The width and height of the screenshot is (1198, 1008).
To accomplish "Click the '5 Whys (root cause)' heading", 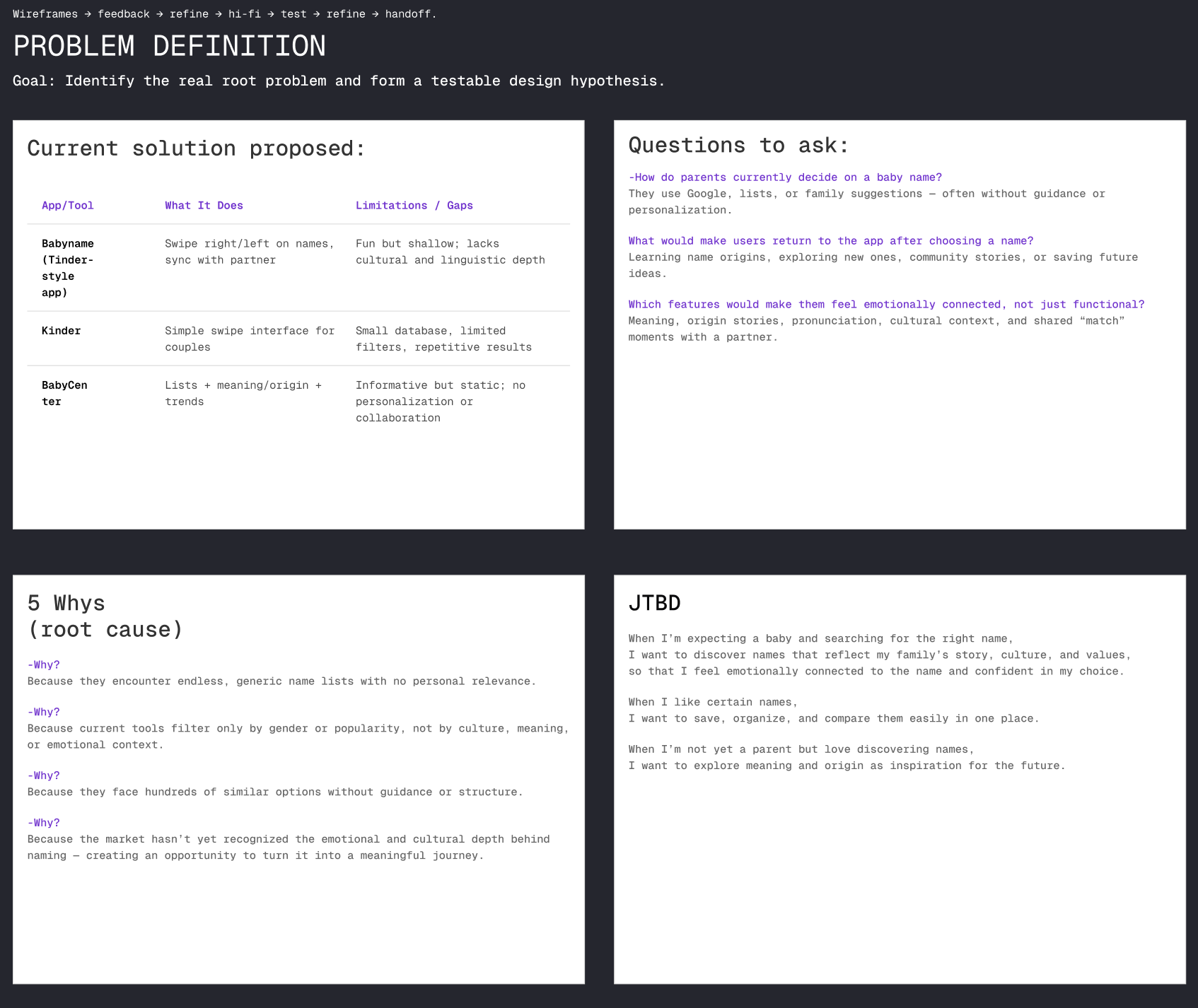I will click(x=105, y=616).
